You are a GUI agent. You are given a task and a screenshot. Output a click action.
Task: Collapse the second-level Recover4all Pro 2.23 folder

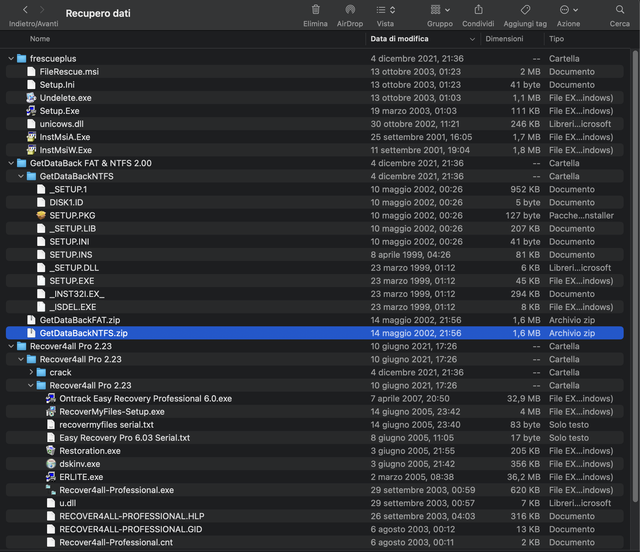point(21,359)
